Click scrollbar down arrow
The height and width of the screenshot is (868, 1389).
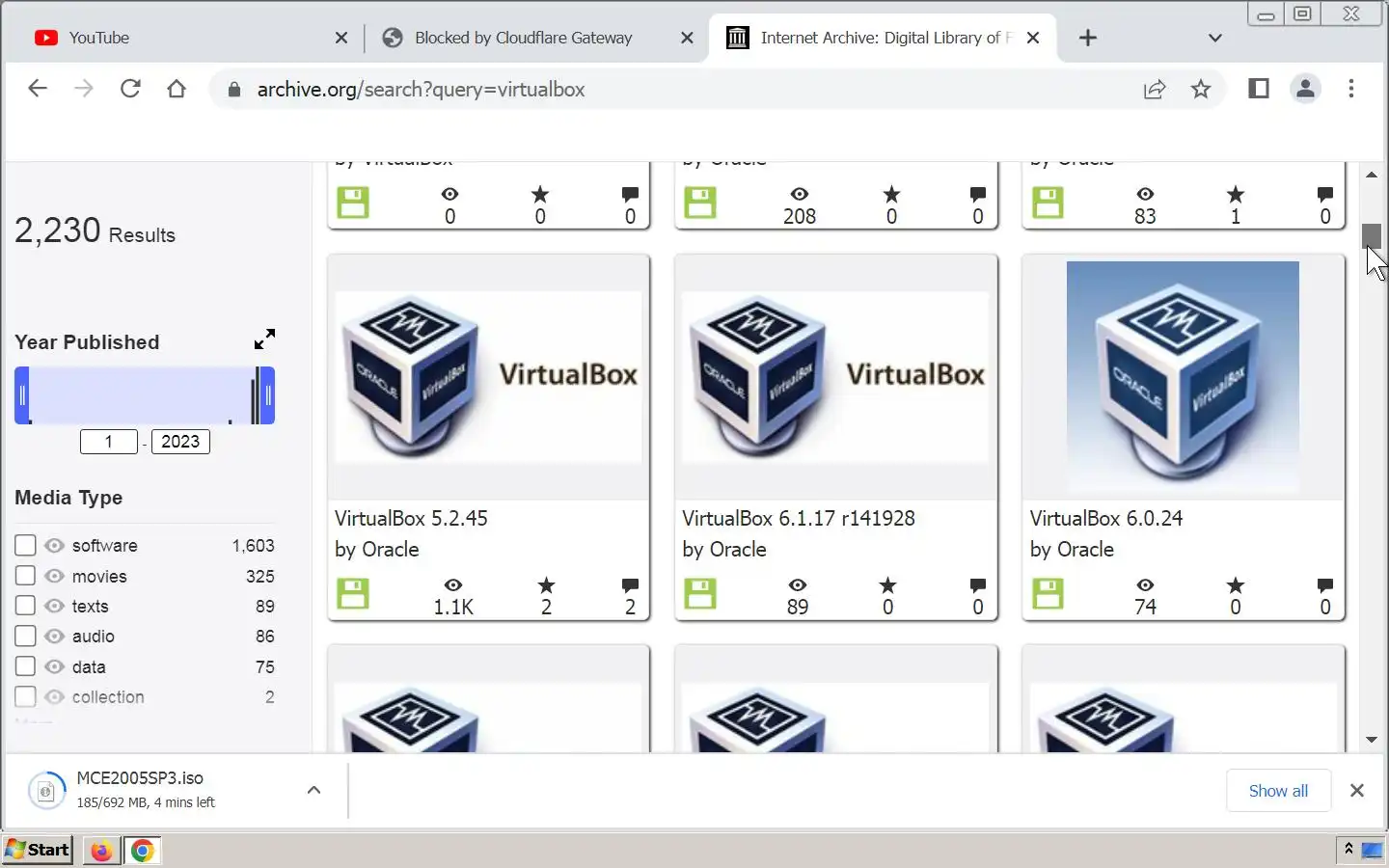point(1371,740)
